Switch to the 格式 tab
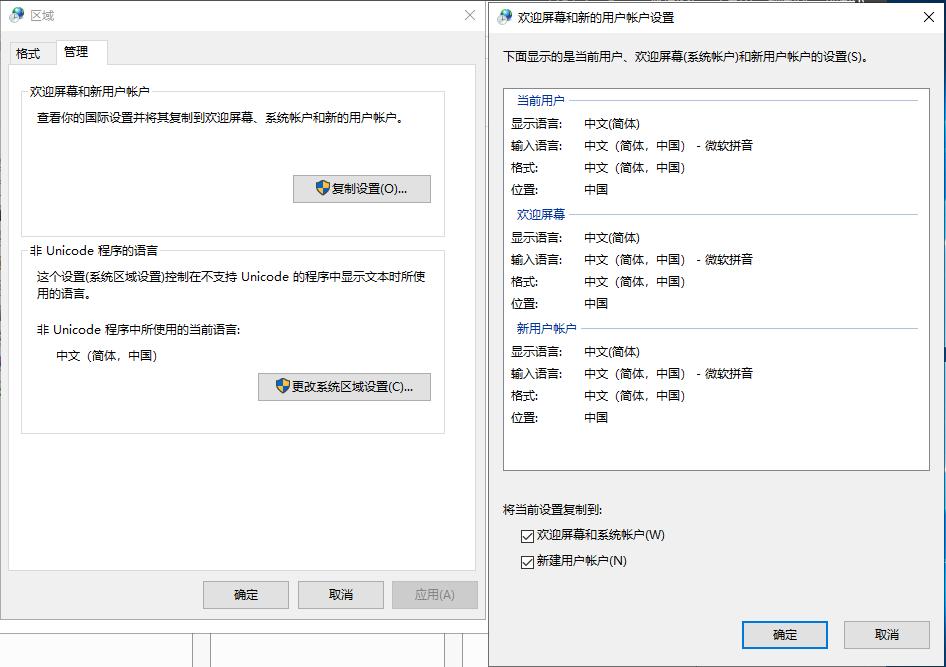This screenshot has height=667, width=946. 30,52
